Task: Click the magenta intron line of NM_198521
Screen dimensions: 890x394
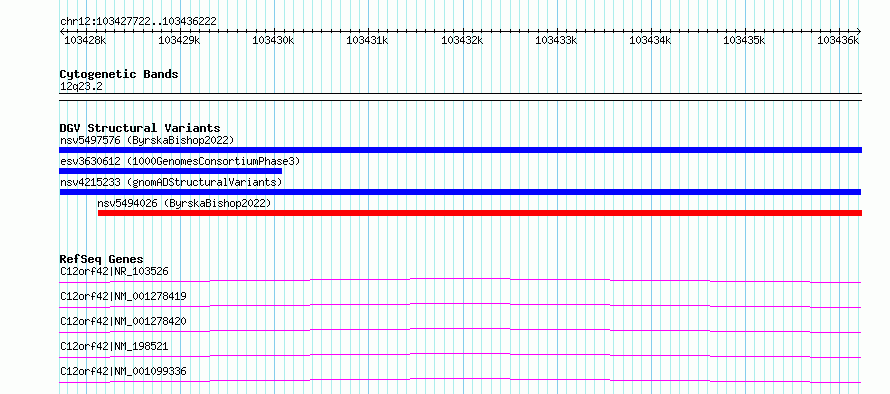Action: 460,355
